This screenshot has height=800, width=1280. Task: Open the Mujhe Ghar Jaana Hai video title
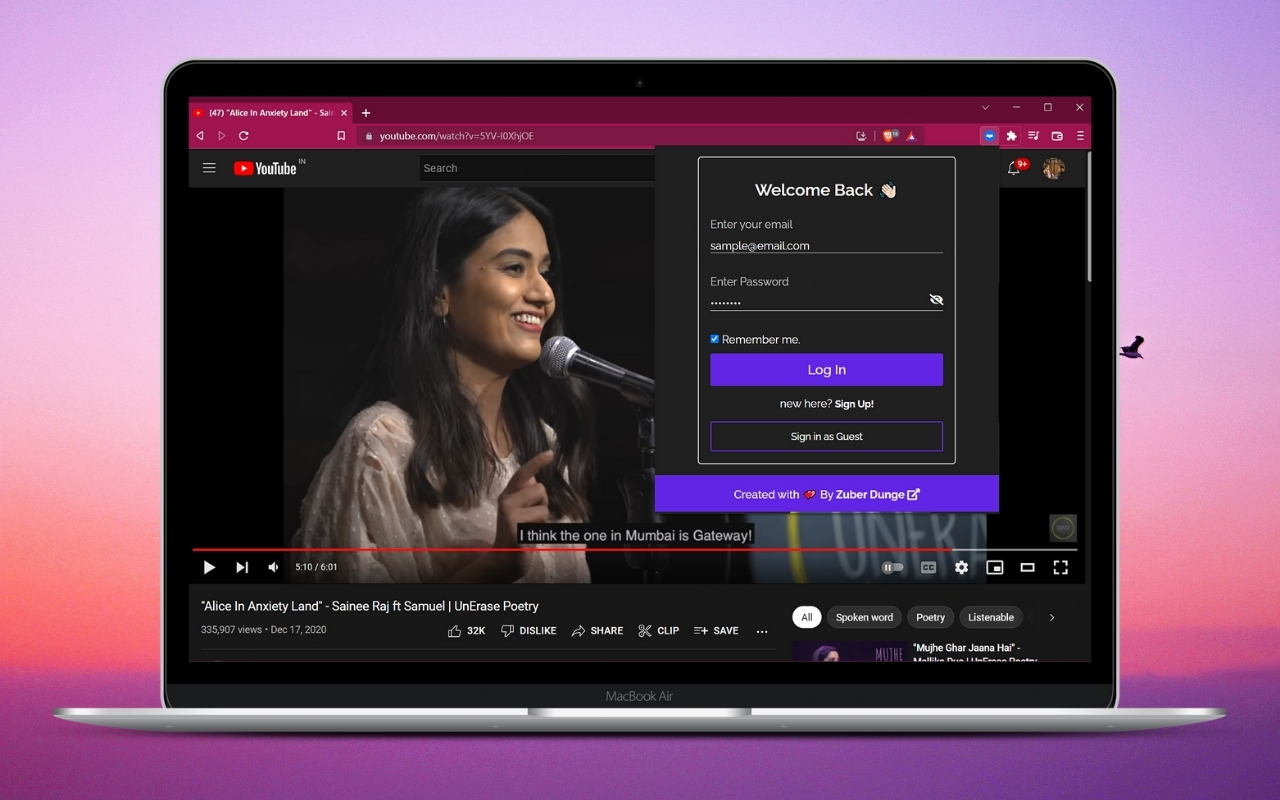pyautogui.click(x=976, y=654)
